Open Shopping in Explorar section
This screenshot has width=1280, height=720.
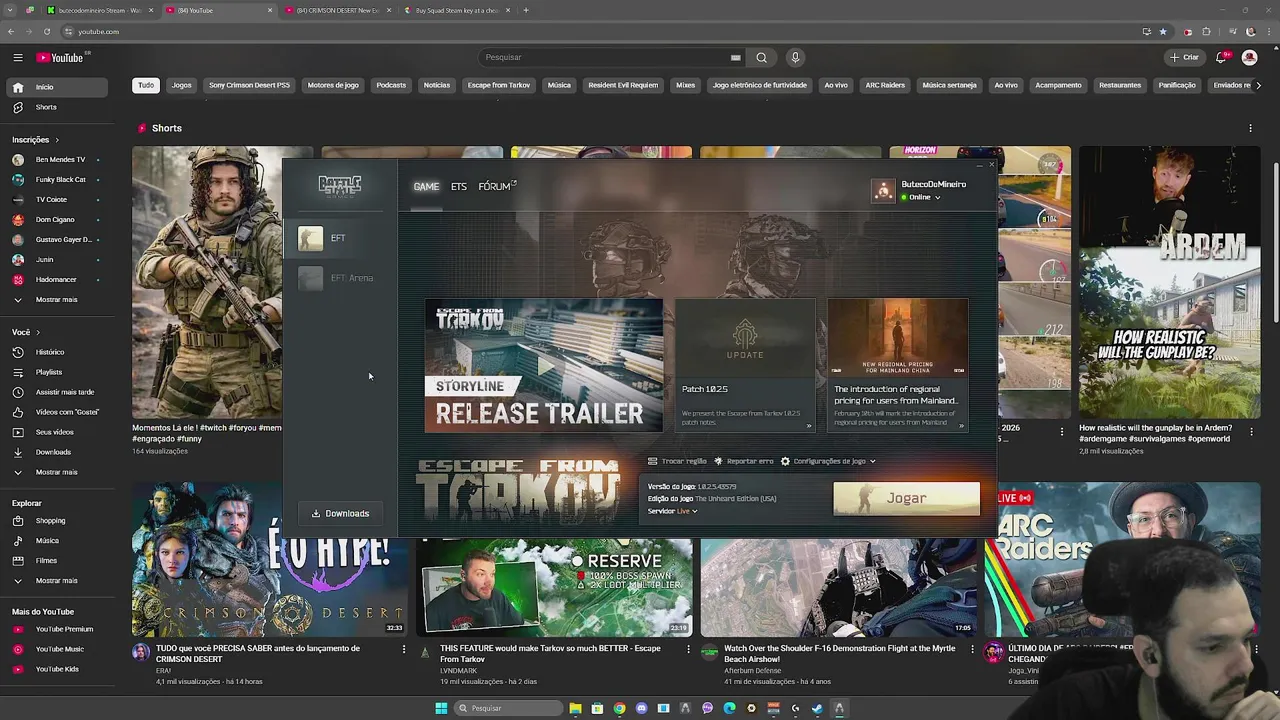click(56, 520)
